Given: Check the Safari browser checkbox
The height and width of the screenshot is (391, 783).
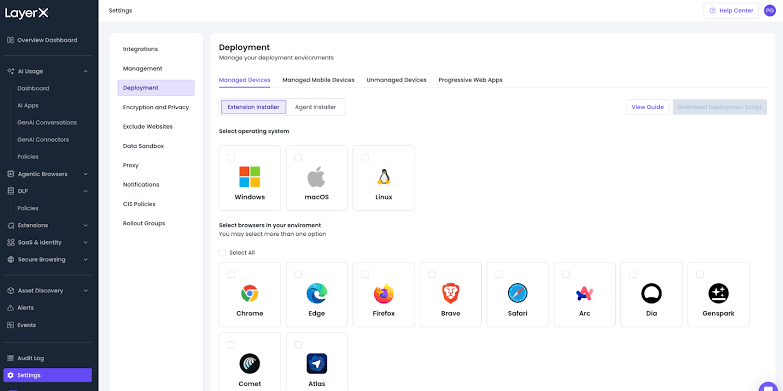Looking at the screenshot, I should [x=499, y=274].
